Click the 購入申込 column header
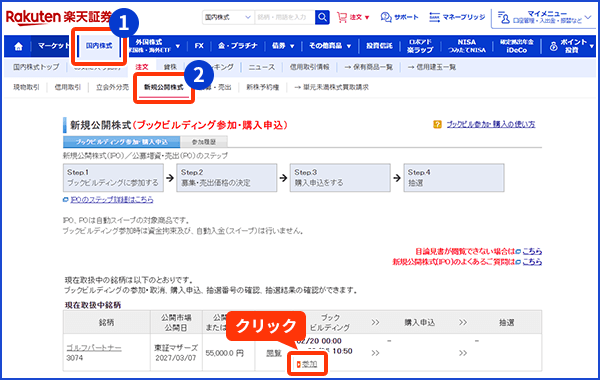 pyautogui.click(x=419, y=323)
